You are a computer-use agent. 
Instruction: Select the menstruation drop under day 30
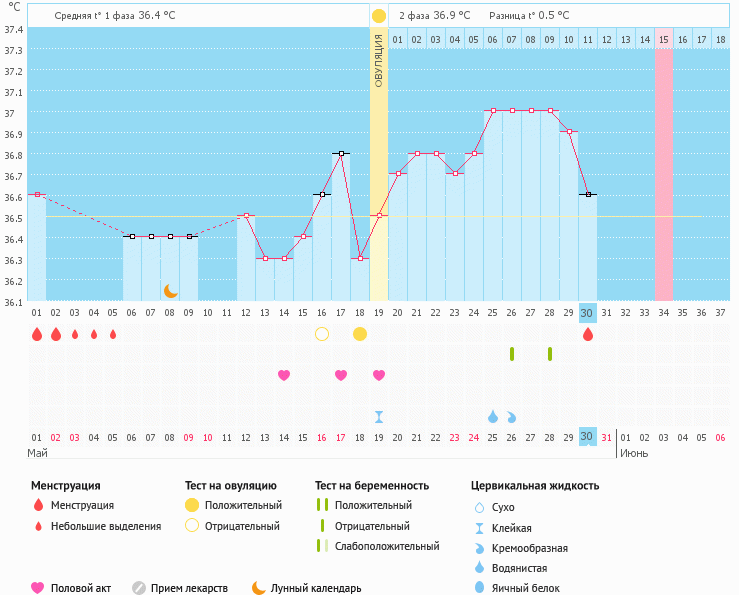(588, 334)
